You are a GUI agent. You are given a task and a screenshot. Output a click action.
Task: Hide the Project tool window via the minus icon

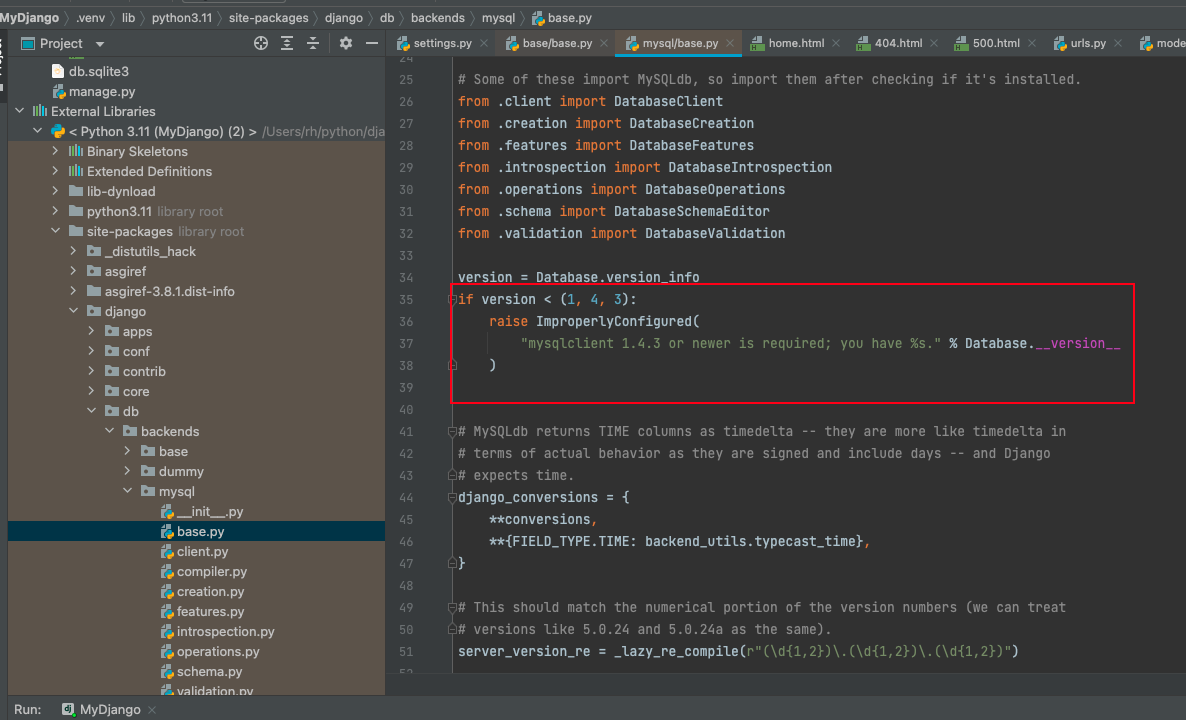click(371, 43)
